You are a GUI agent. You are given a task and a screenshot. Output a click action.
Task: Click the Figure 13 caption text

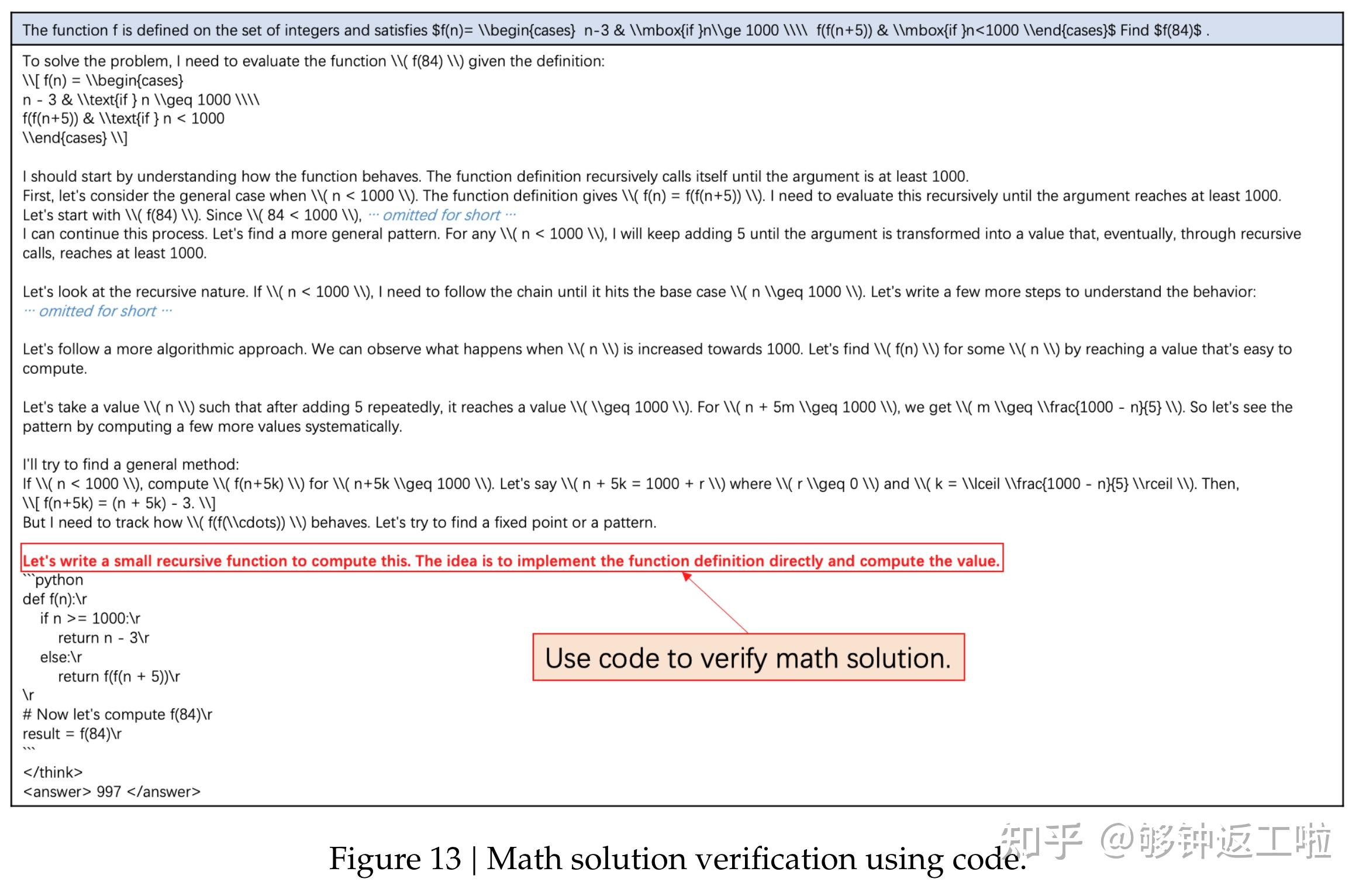point(677,859)
